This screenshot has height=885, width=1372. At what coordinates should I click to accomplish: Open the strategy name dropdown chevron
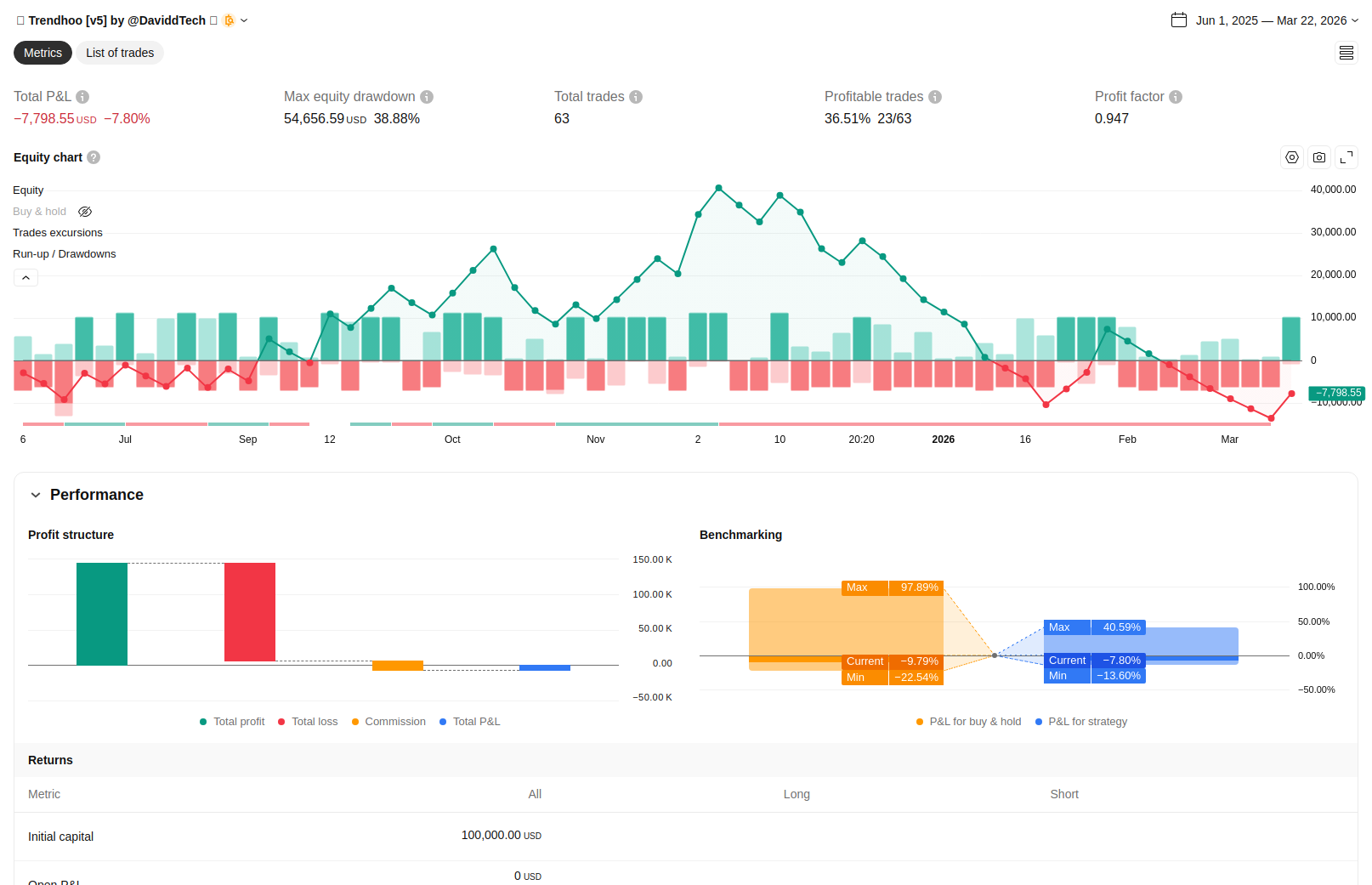[x=244, y=20]
